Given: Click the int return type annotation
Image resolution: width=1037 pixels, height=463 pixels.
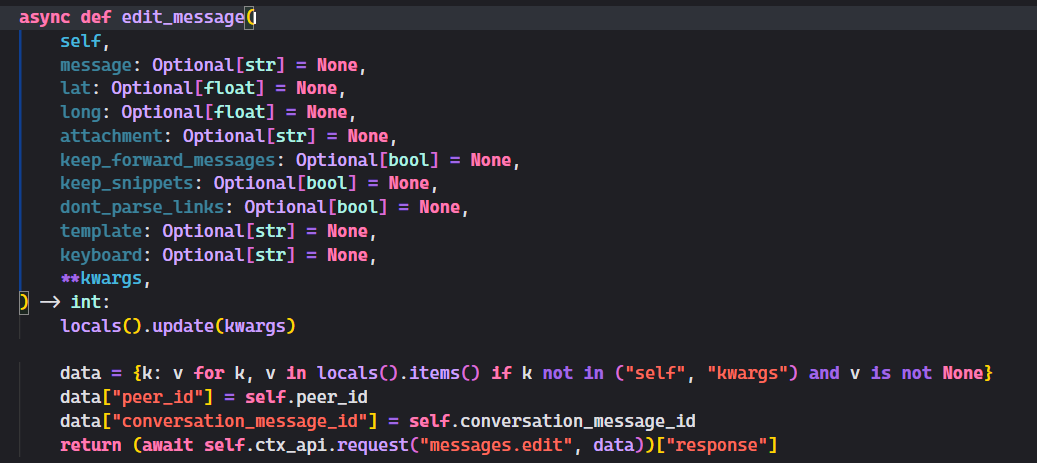Looking at the screenshot, I should click(x=85, y=302).
